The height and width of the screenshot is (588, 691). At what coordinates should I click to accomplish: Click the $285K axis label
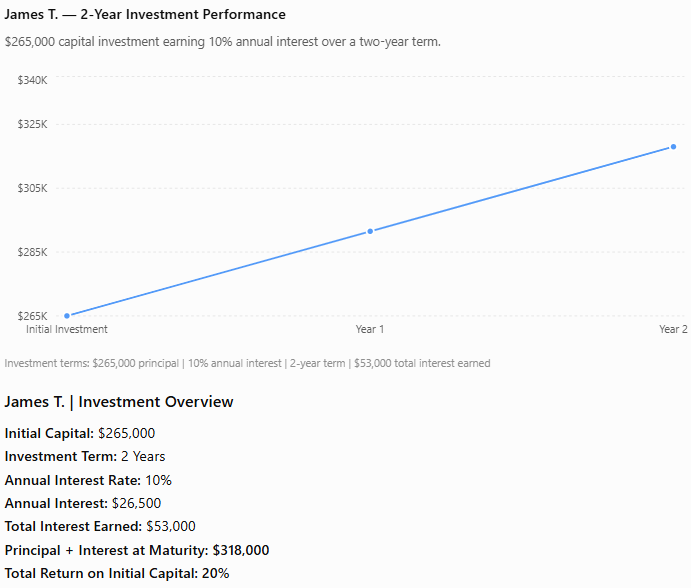pyautogui.click(x=32, y=252)
